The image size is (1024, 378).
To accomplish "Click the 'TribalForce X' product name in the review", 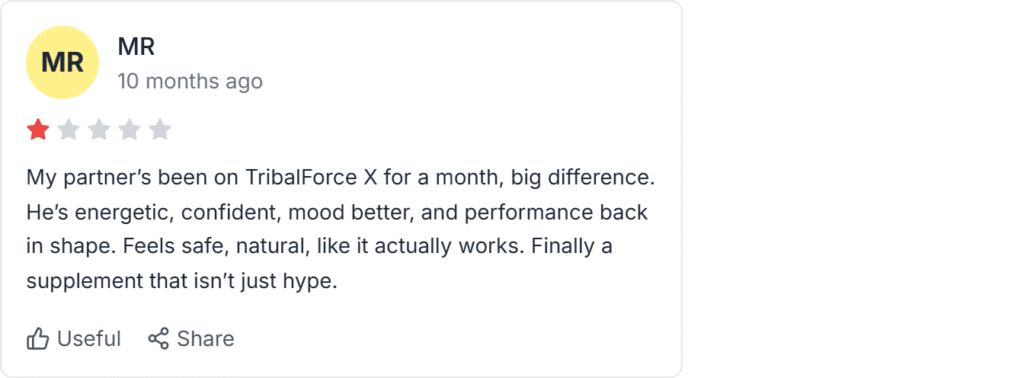I will [312, 178].
